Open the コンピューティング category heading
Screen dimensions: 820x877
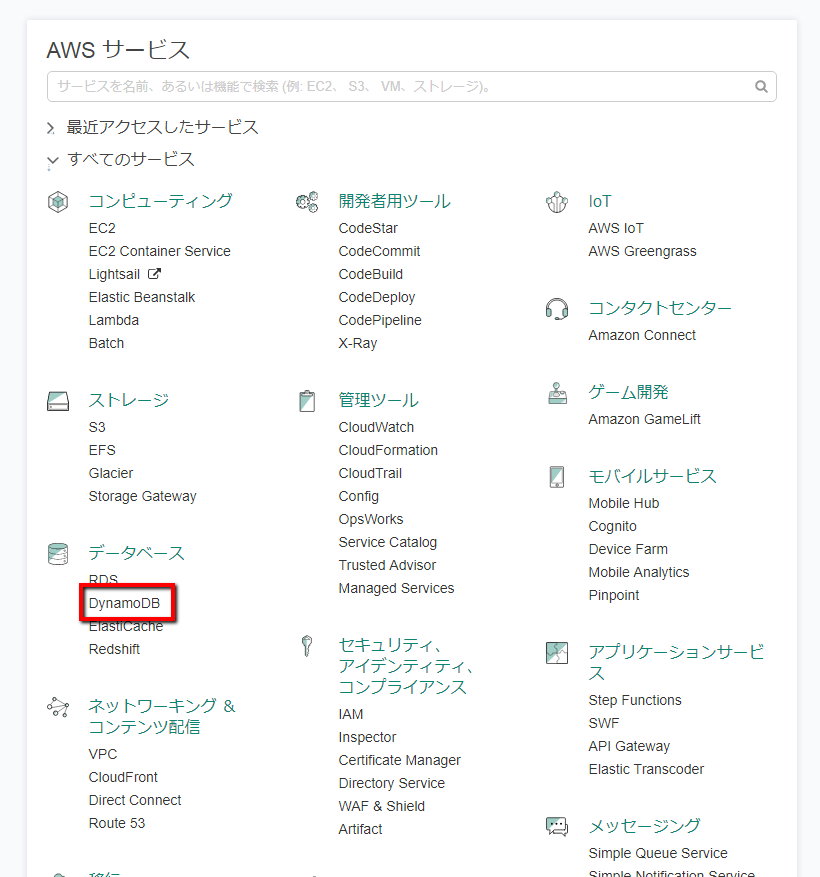coord(160,201)
